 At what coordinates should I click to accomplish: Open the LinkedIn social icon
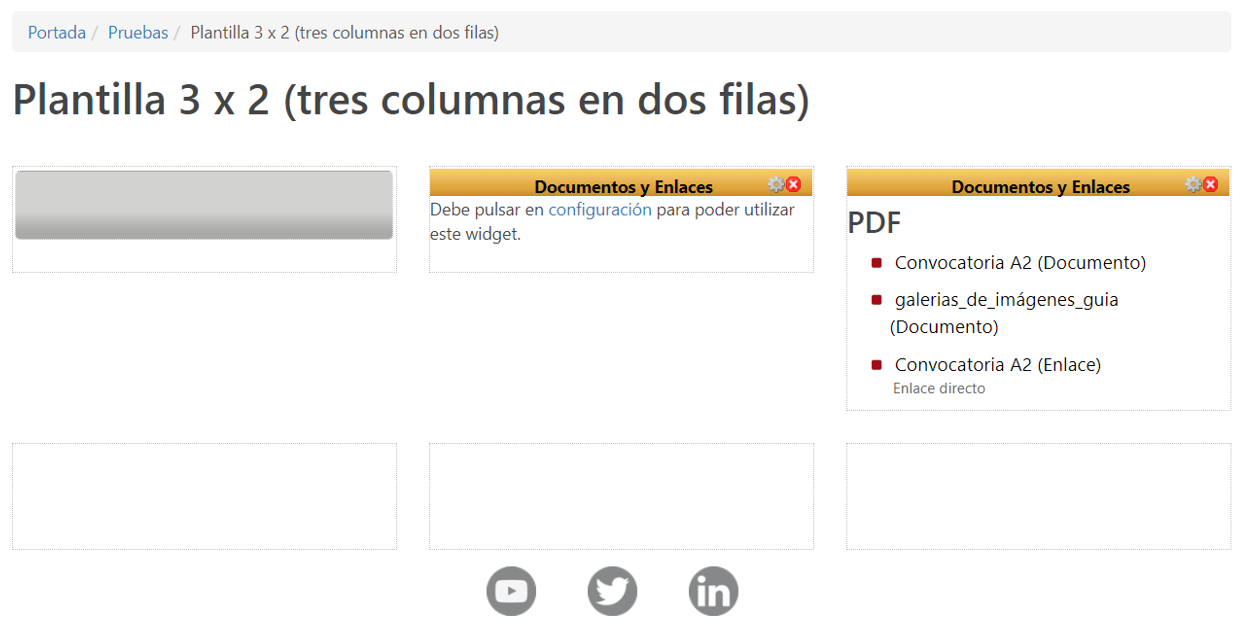pos(713,591)
